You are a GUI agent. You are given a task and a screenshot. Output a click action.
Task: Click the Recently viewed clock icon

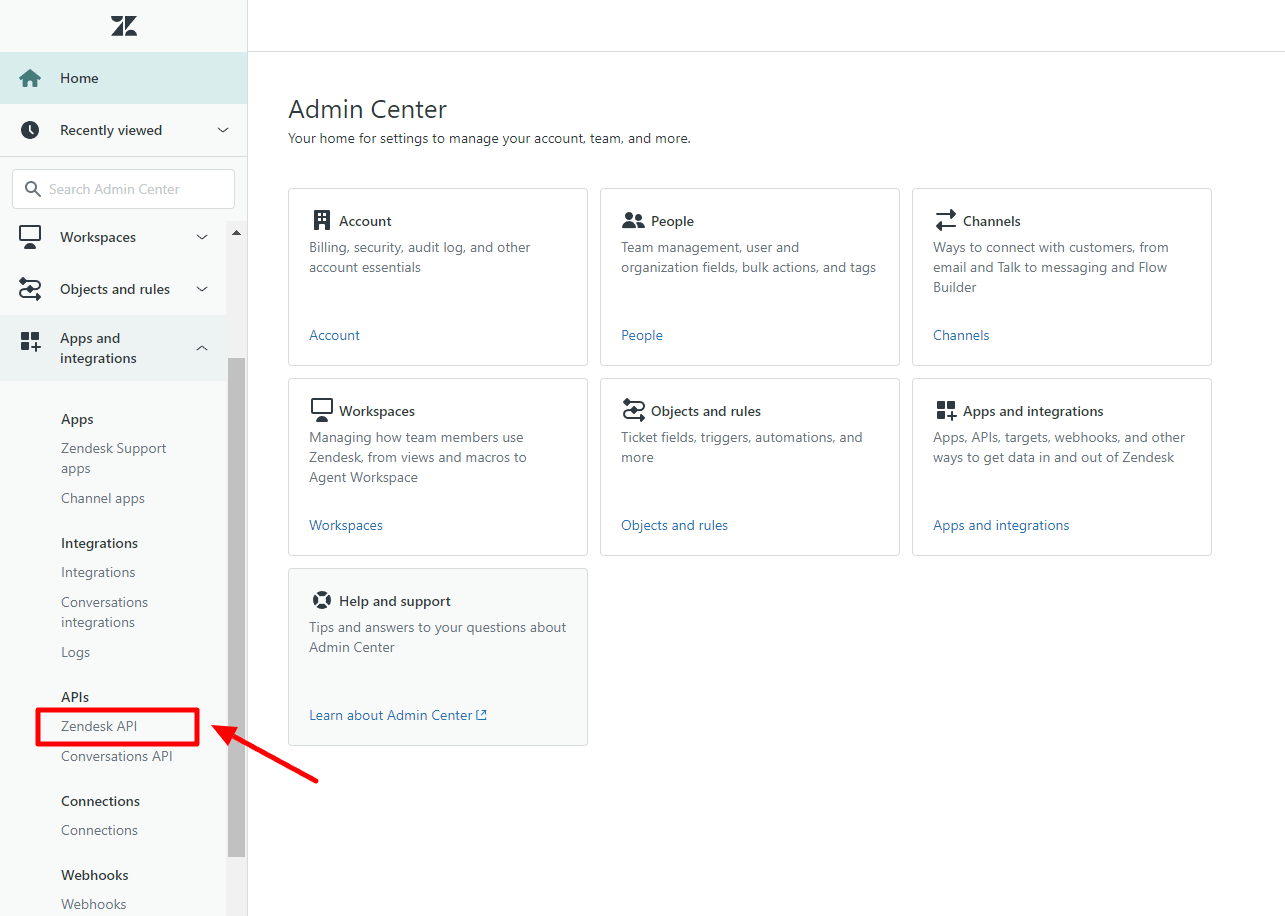[30, 130]
